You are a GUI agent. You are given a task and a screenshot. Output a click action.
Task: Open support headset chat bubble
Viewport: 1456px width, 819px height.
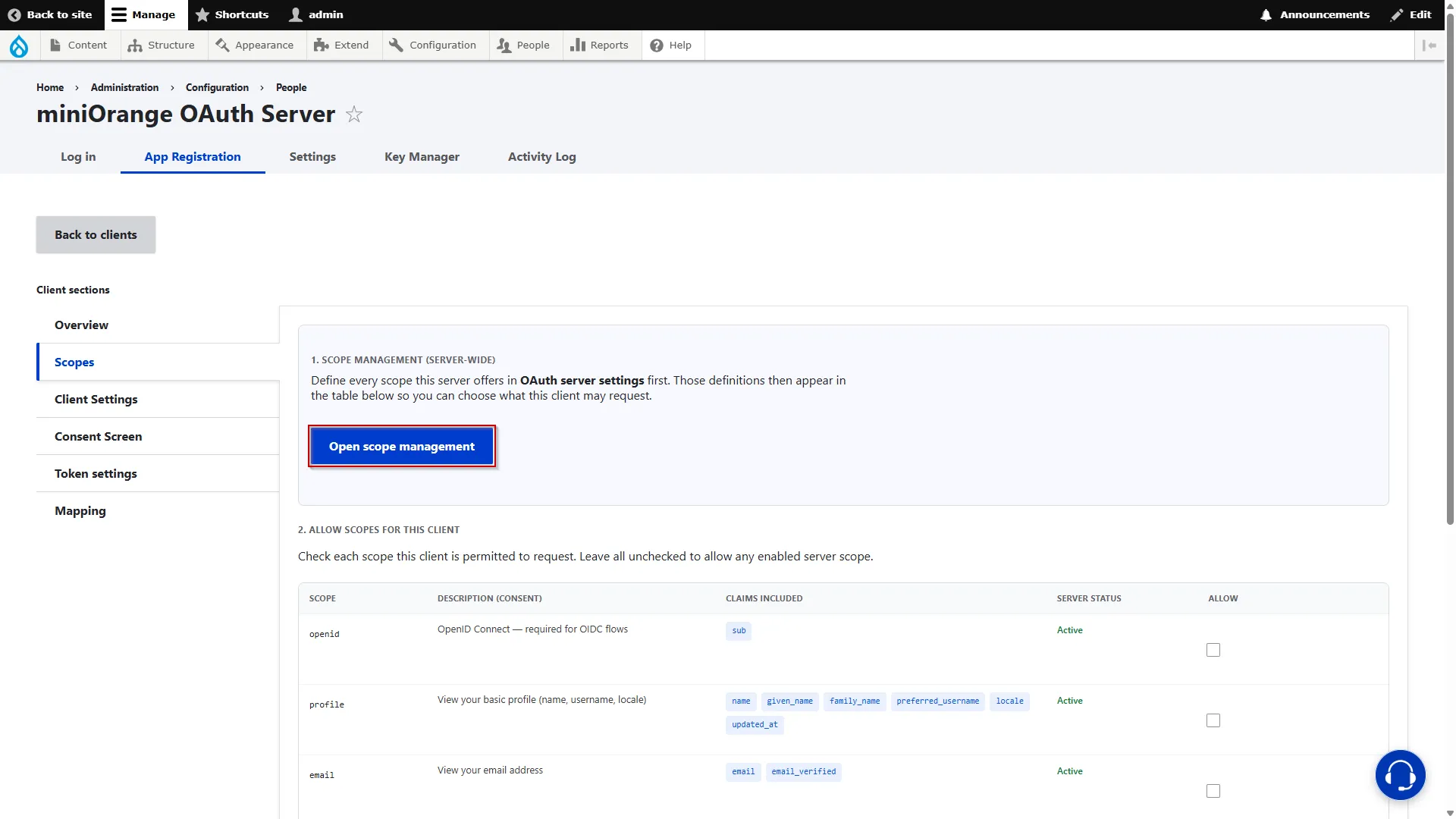click(1401, 775)
